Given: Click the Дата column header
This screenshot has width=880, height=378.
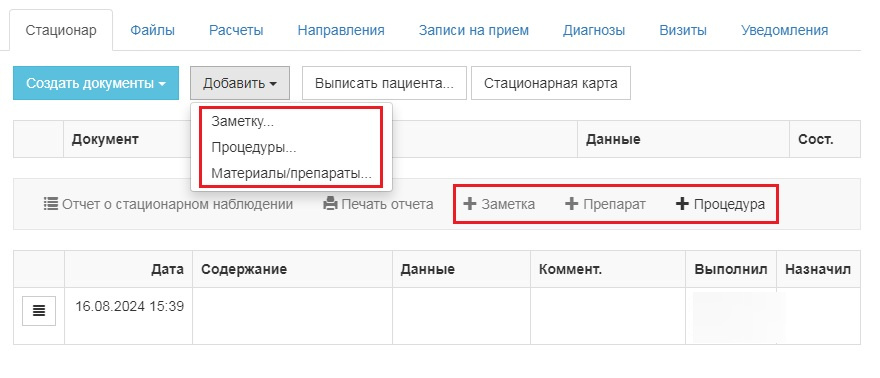Looking at the screenshot, I should tap(128, 269).
